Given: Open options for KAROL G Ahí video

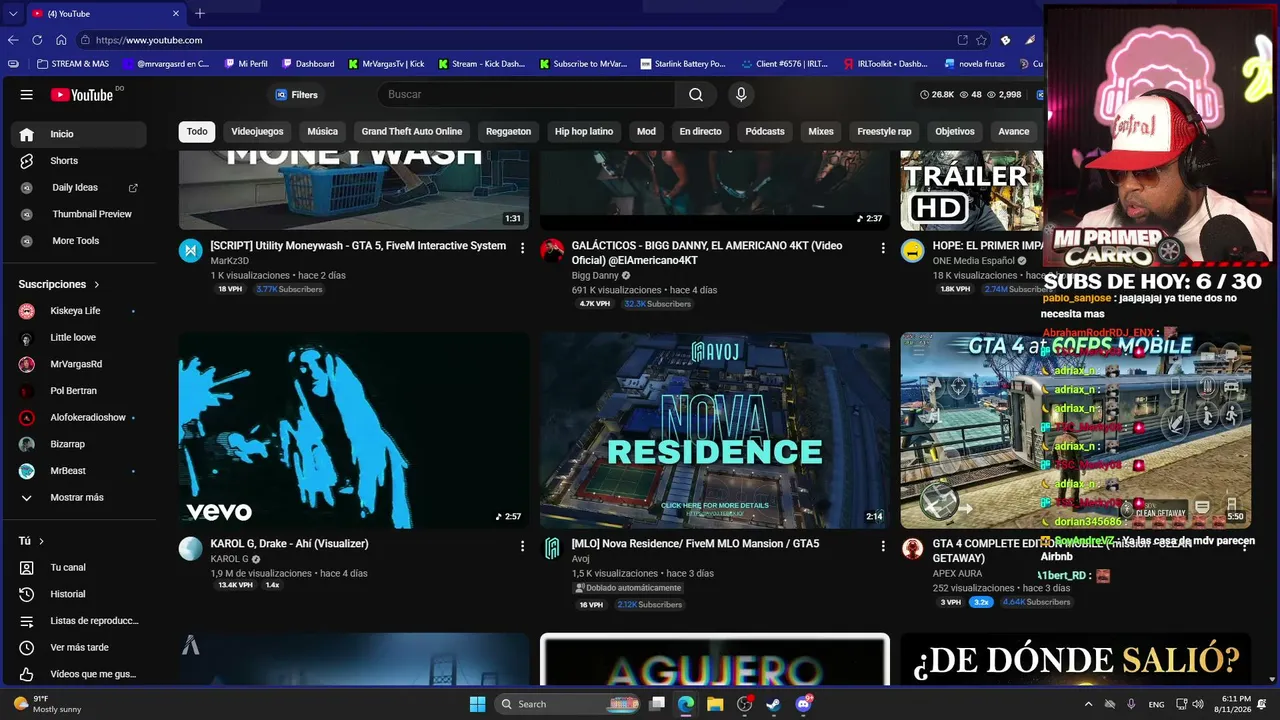Looking at the screenshot, I should [522, 546].
